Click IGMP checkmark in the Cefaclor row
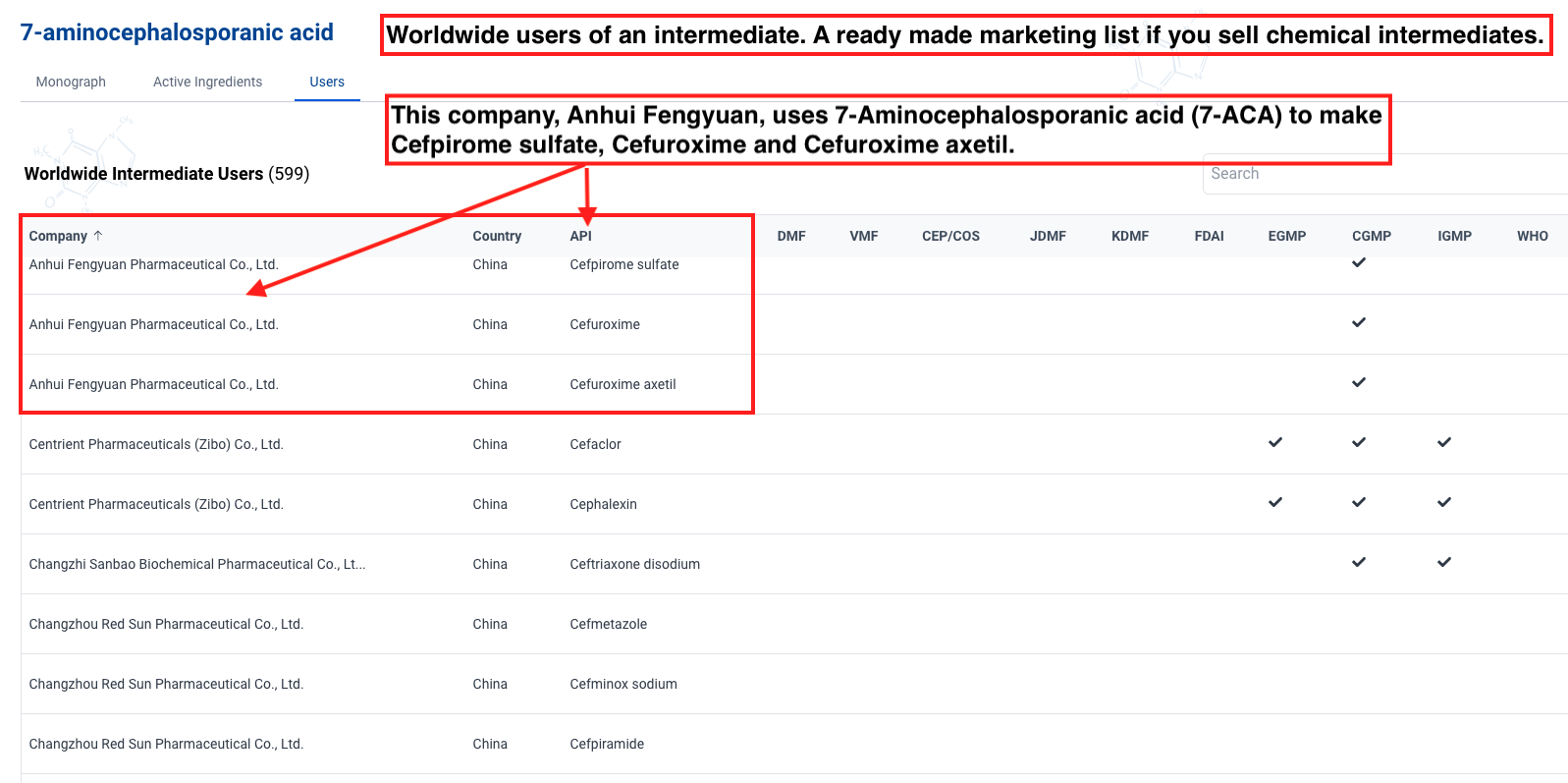 pos(1444,442)
